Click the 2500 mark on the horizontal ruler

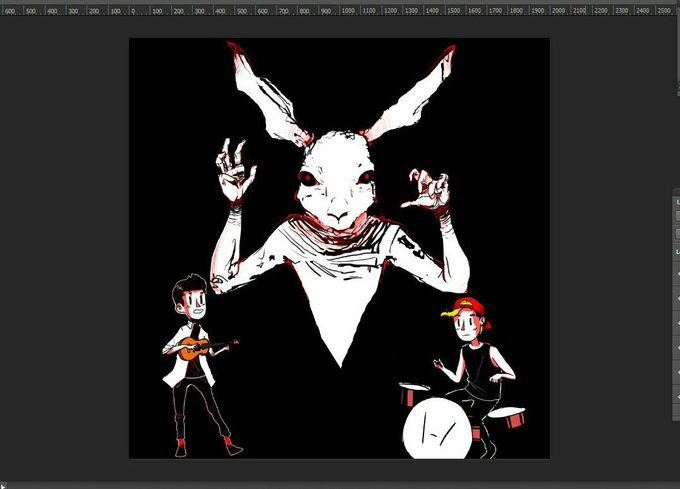click(x=664, y=11)
